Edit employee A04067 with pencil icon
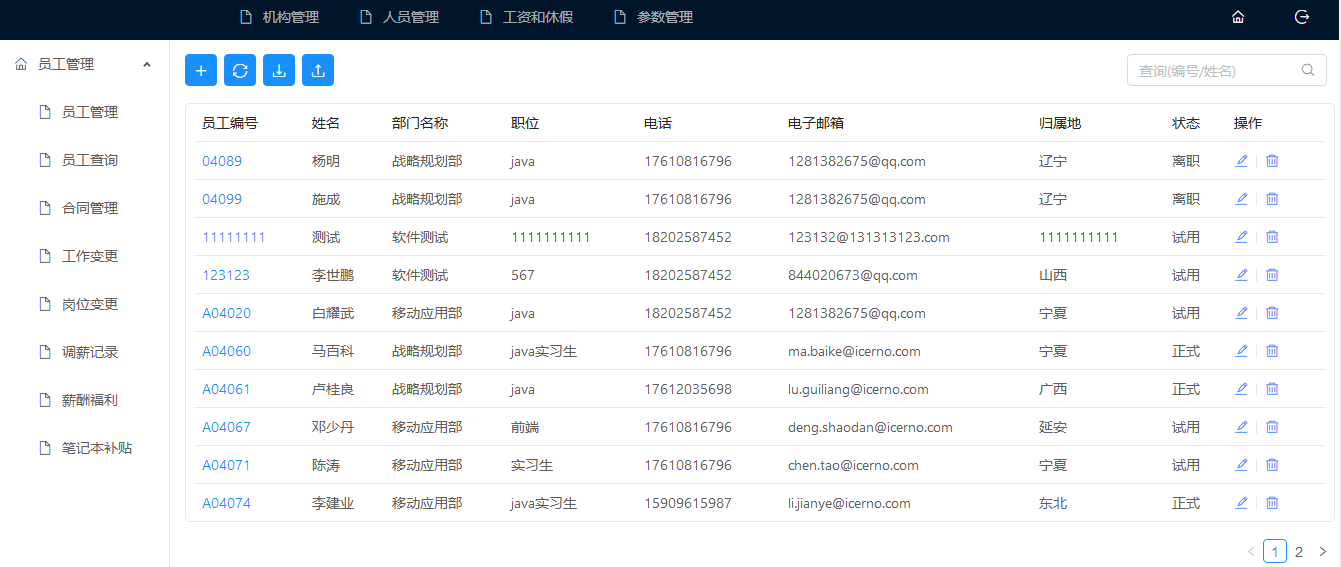 click(1242, 426)
